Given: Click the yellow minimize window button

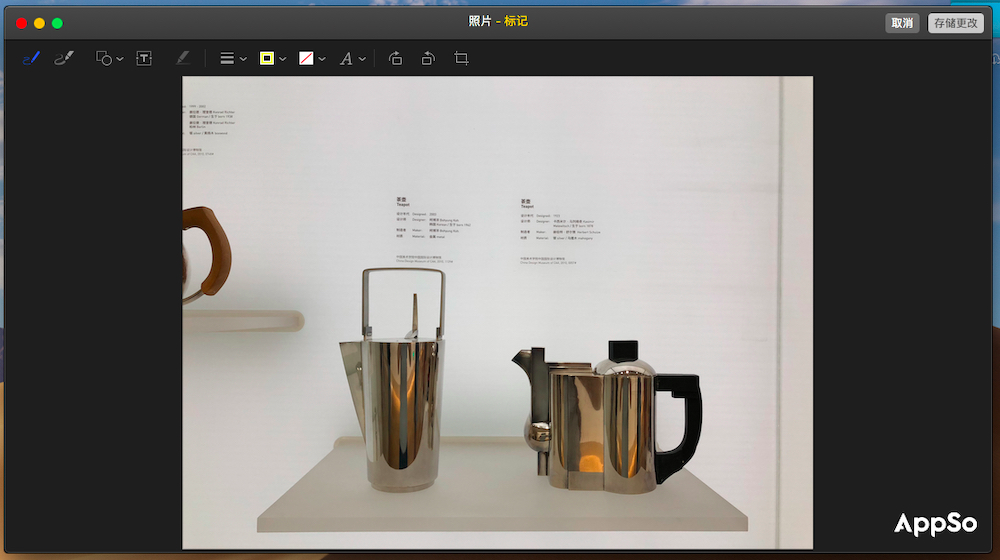Looking at the screenshot, I should [39, 23].
